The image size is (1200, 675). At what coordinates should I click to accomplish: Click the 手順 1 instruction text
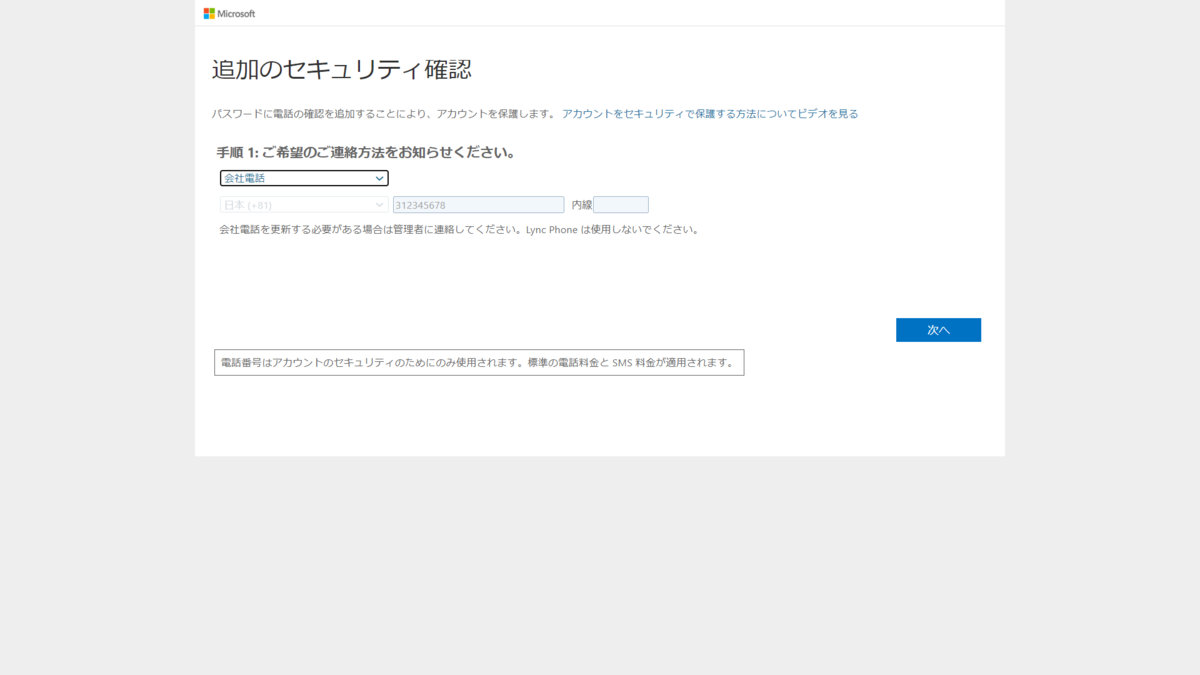pos(366,153)
